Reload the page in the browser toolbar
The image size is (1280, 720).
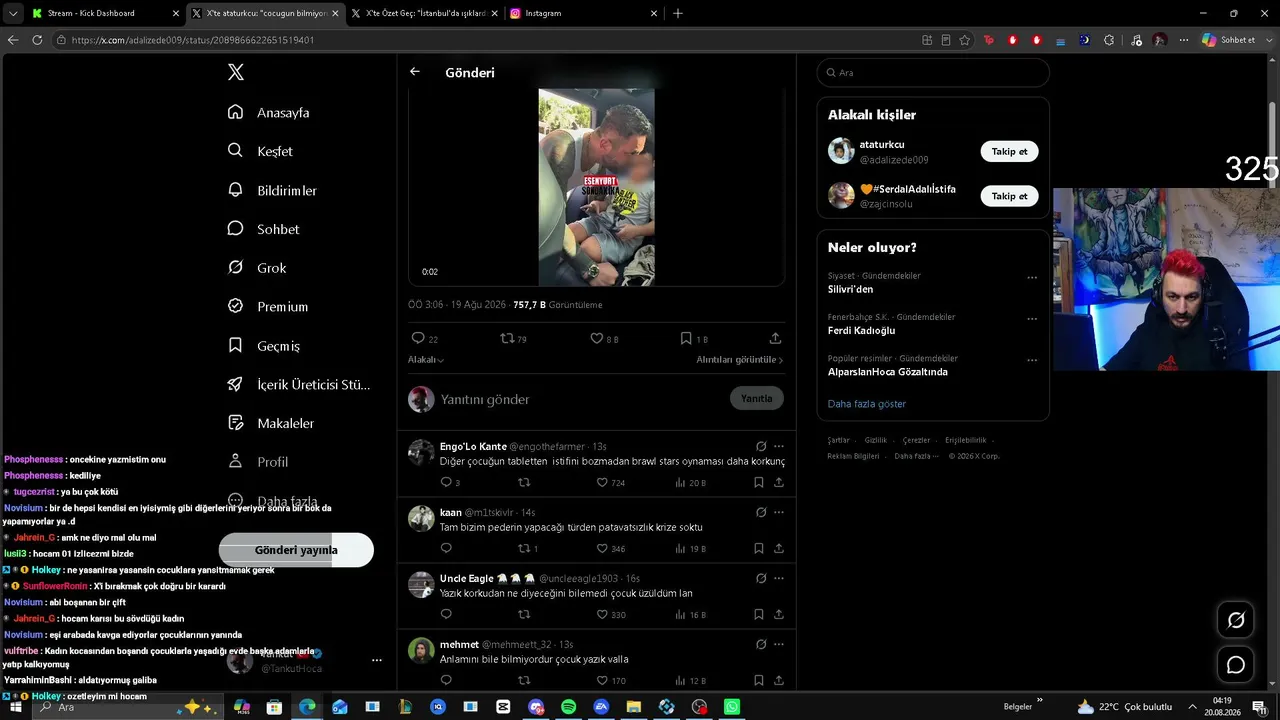pos(37,40)
